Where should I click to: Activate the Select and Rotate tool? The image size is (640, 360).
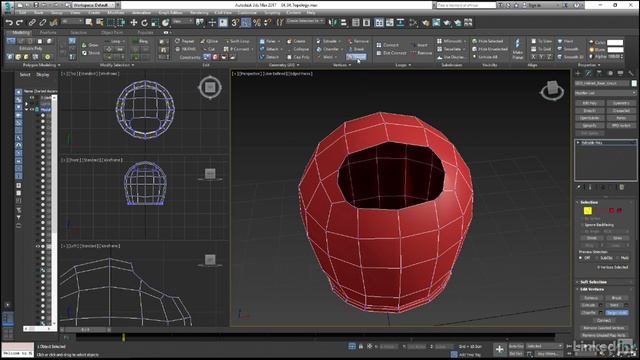(144, 23)
